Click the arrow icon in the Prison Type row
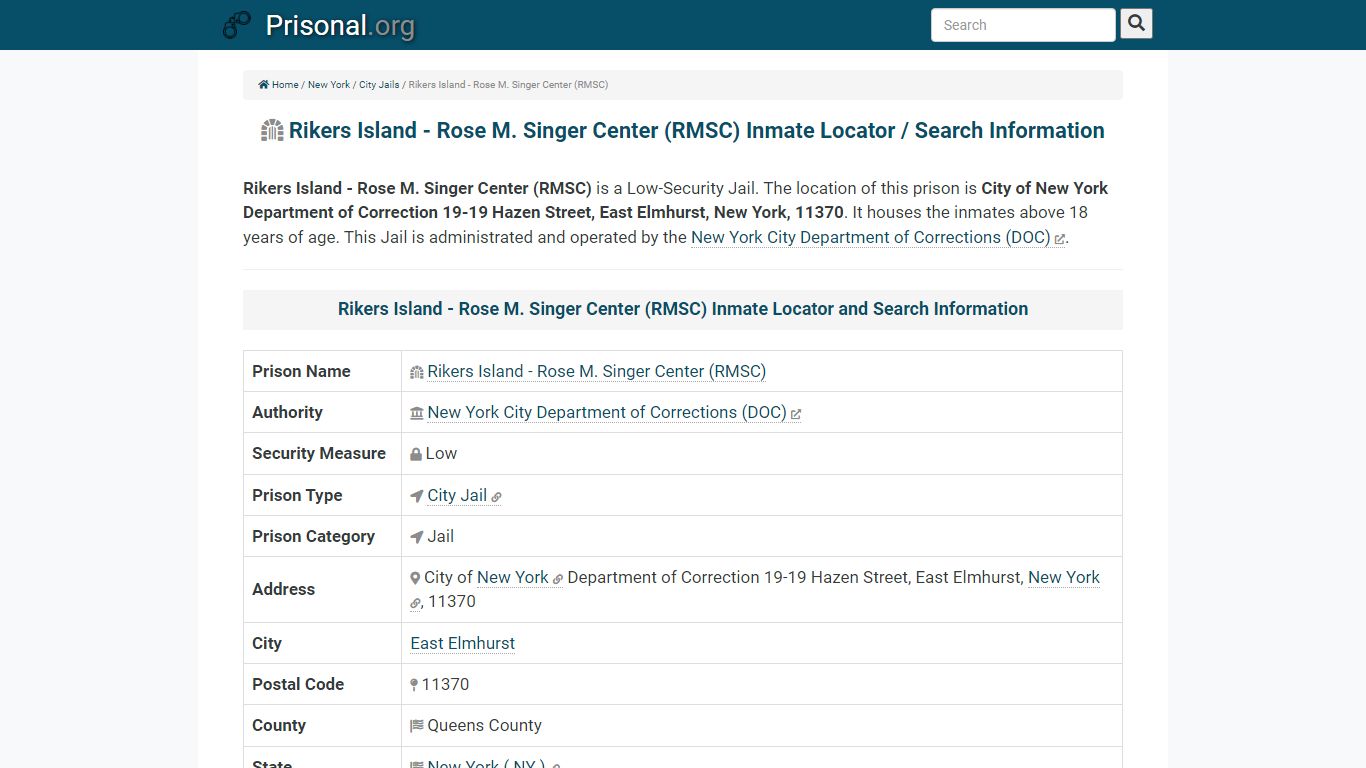This screenshot has height=768, width=1366. coord(417,496)
